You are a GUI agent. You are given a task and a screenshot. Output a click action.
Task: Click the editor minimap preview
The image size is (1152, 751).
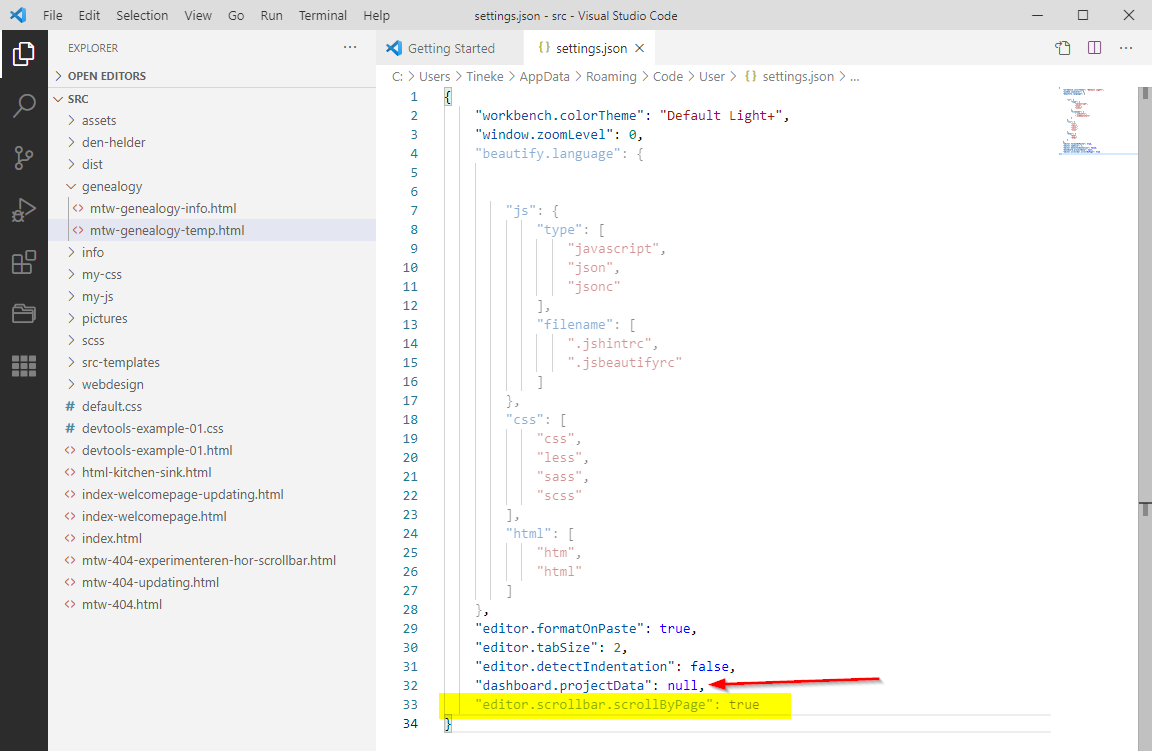[1098, 121]
